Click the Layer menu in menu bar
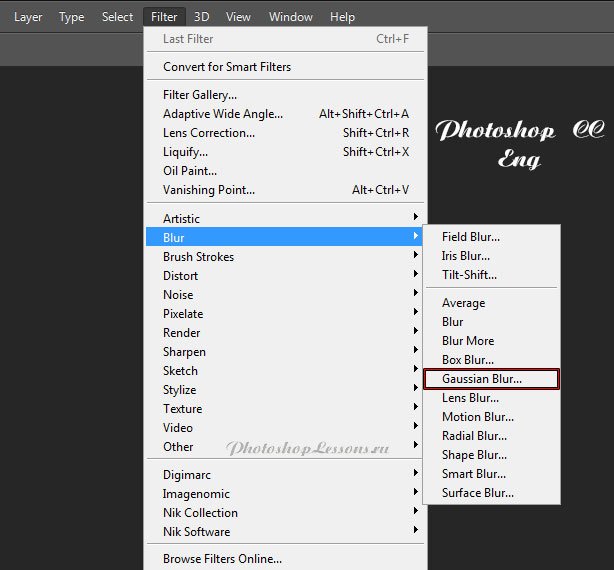Viewport: 614px width, 570px height. point(28,17)
